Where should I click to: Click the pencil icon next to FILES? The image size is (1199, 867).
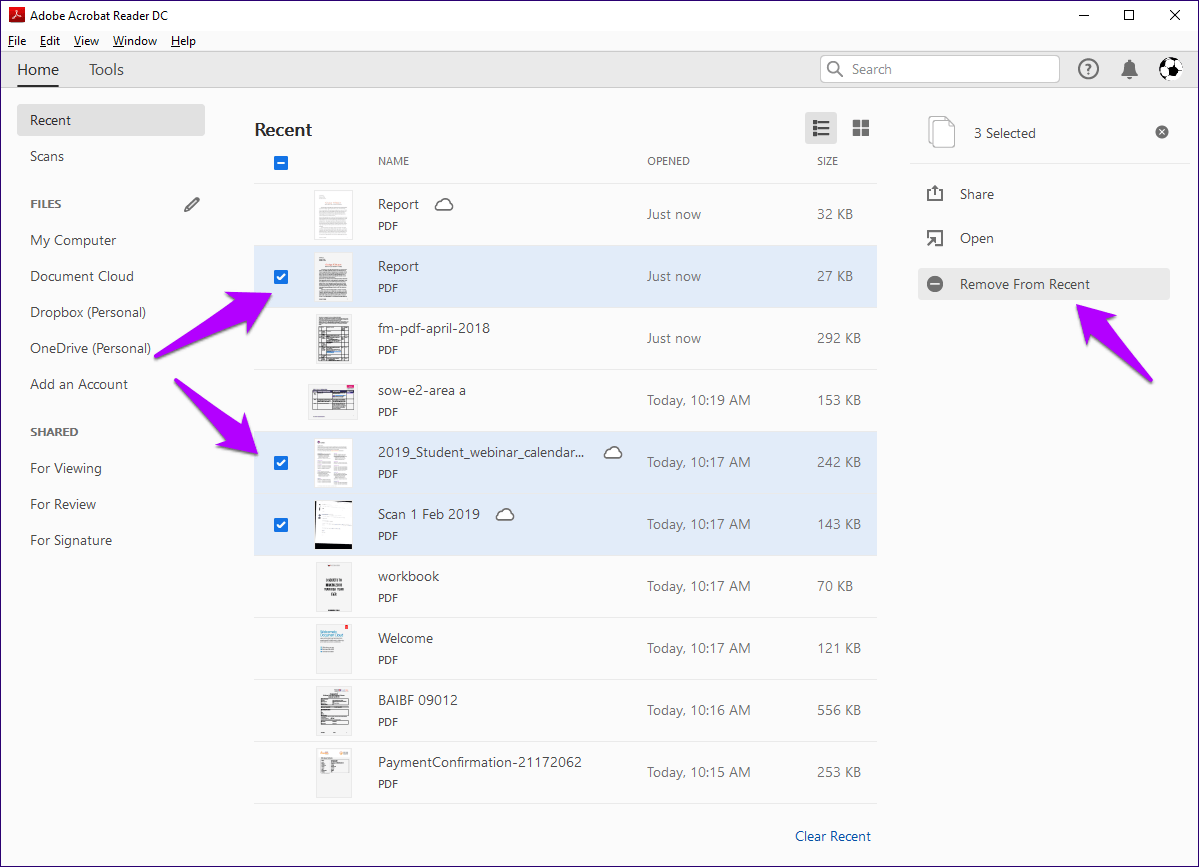point(191,204)
